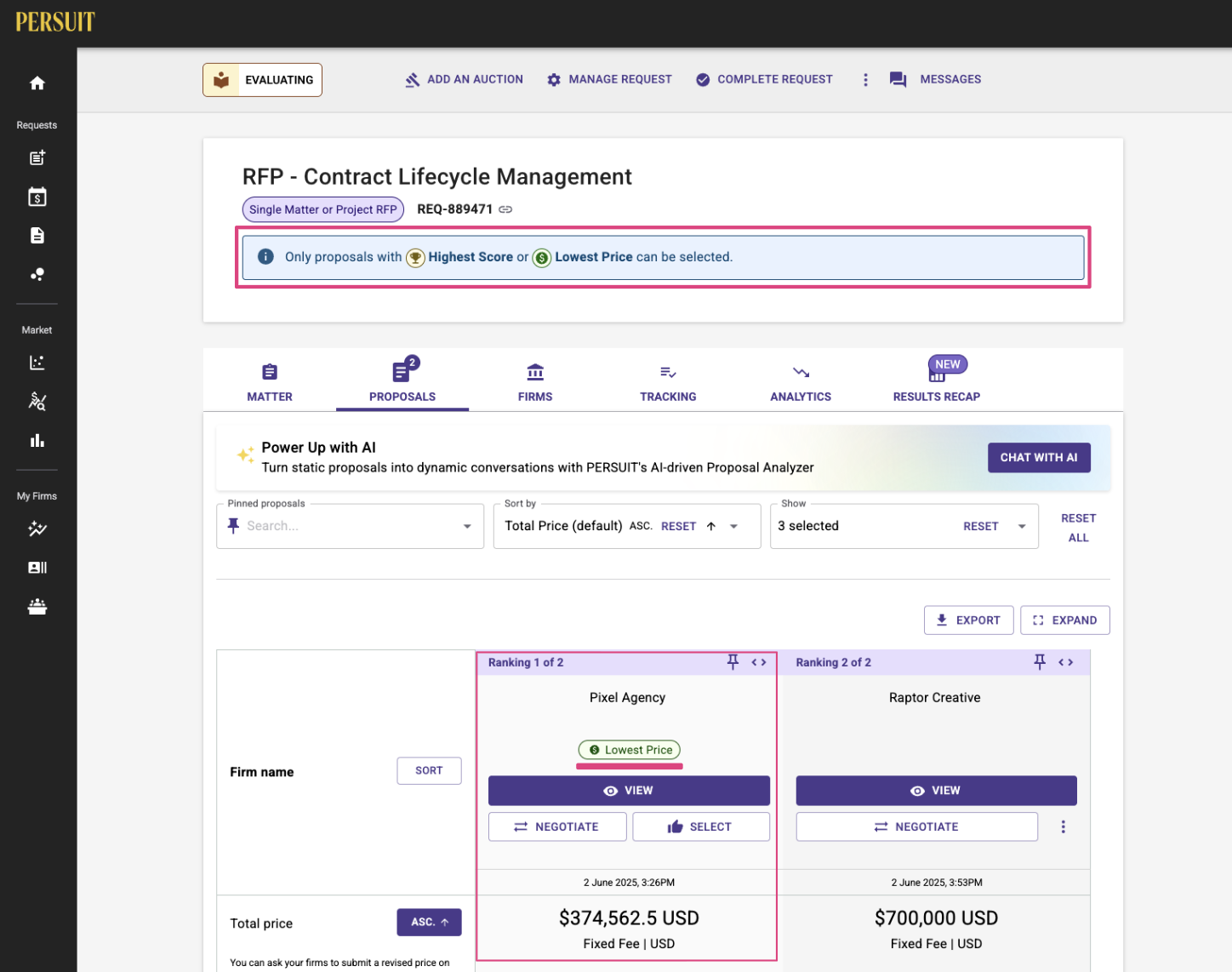The image size is (1232, 972).
Task: Open the Sort by dropdown arrow
Action: [733, 526]
